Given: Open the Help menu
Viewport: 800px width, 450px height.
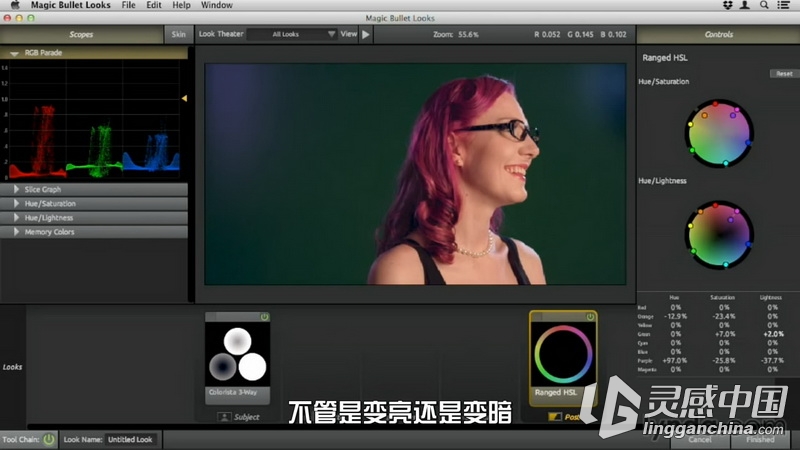Looking at the screenshot, I should [181, 5].
